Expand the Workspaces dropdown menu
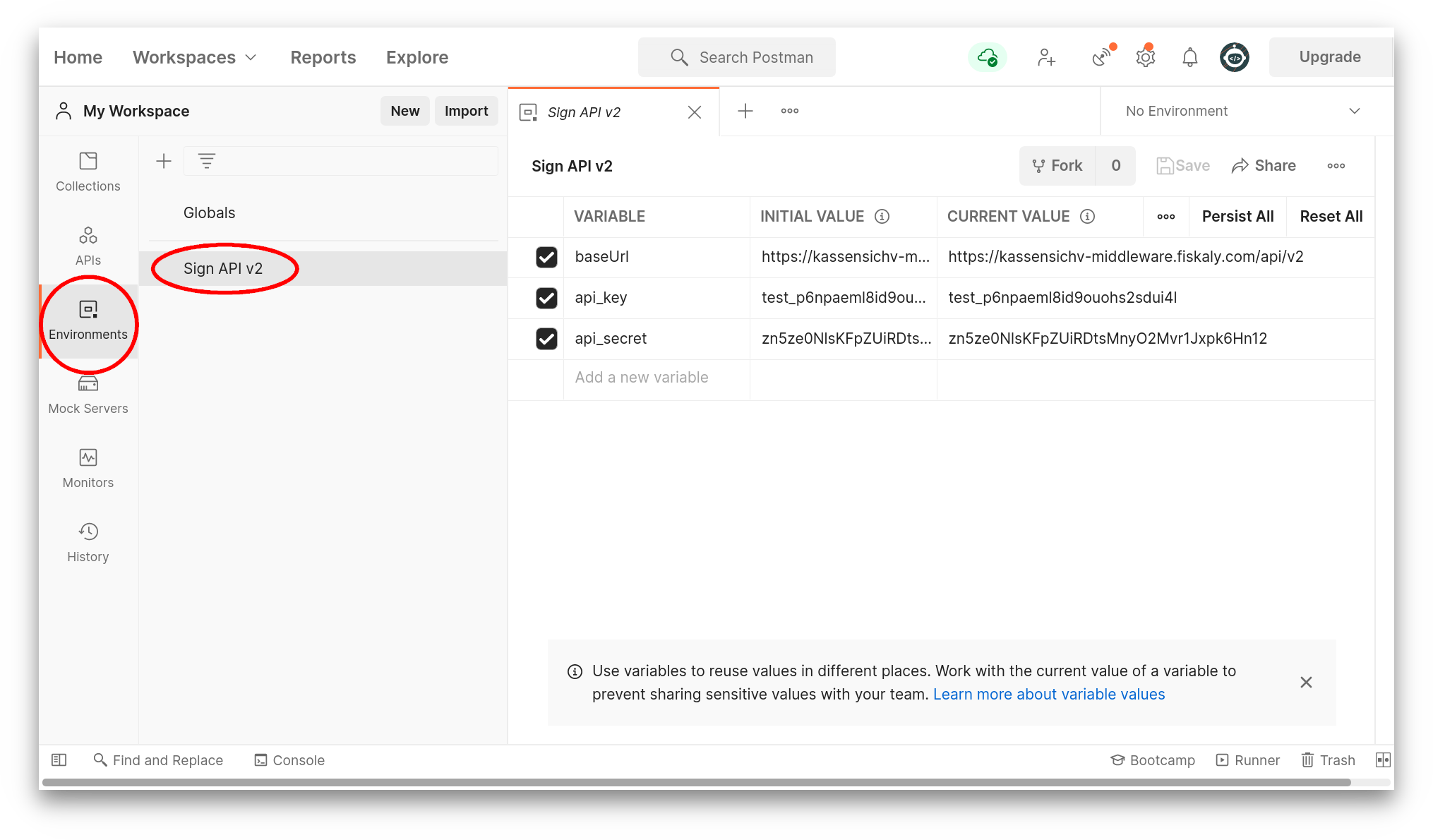 (x=194, y=57)
